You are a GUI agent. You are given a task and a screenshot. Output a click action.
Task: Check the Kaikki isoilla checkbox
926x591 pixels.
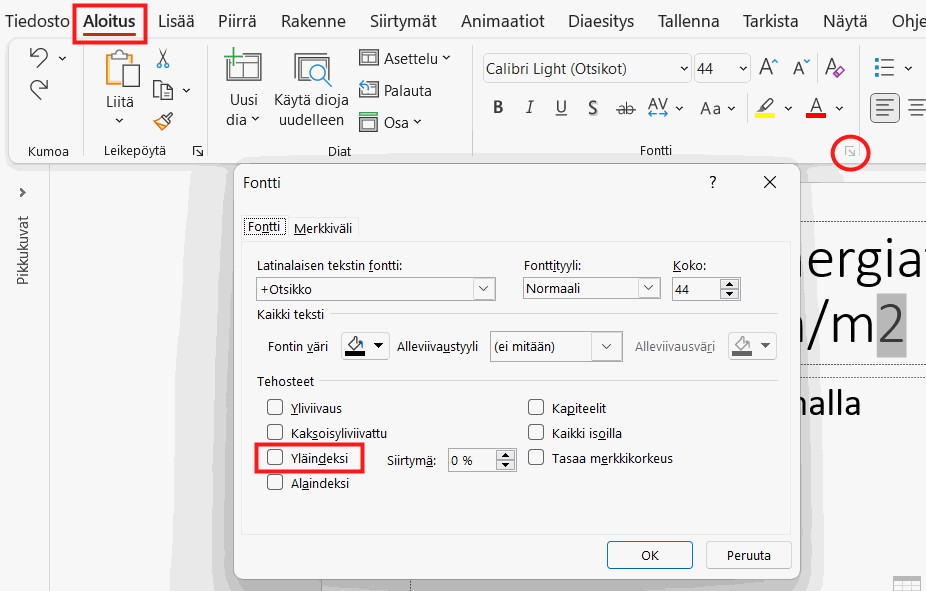point(536,432)
